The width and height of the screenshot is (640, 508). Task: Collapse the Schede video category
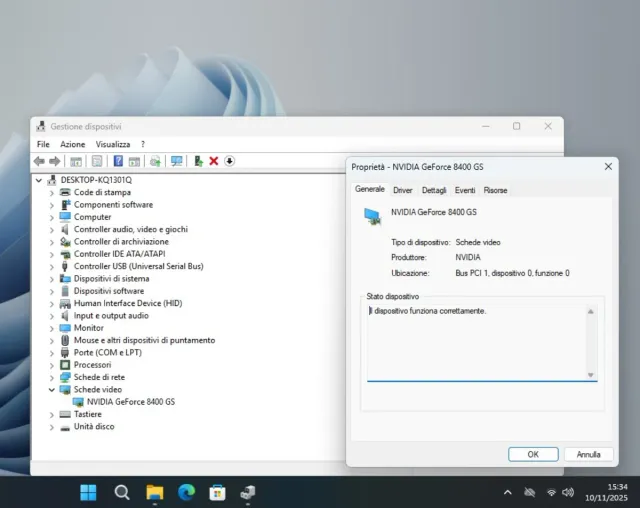tap(52, 390)
